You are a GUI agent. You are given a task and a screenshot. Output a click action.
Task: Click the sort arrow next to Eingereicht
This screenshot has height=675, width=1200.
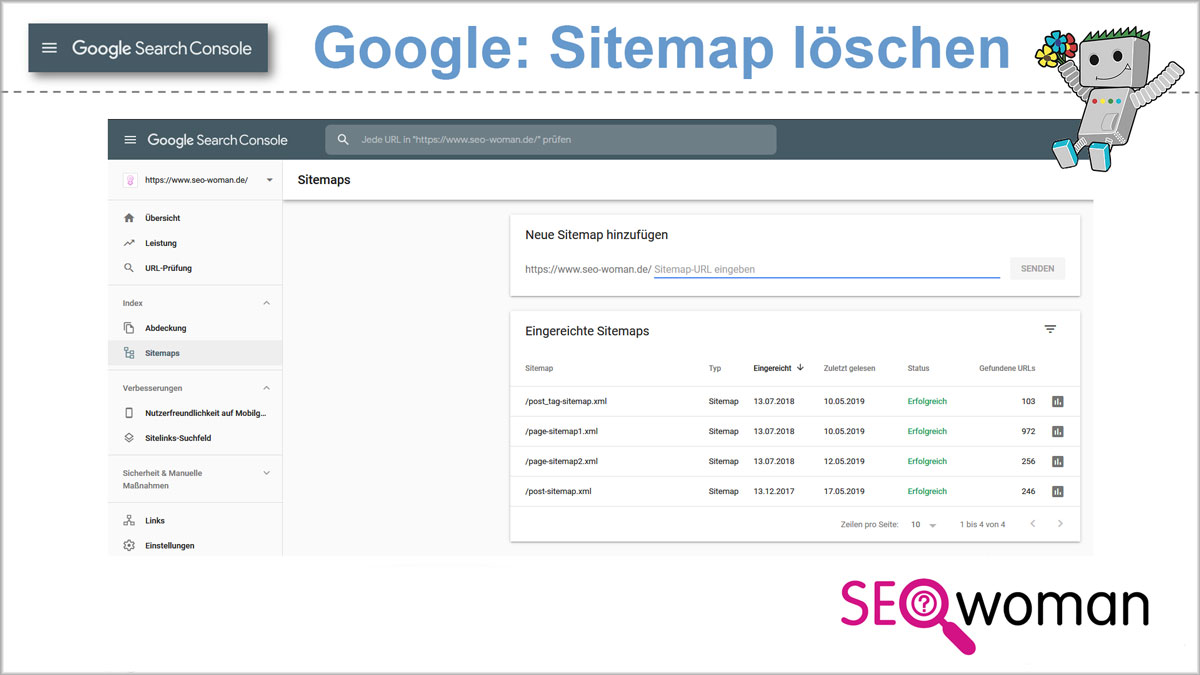801,367
